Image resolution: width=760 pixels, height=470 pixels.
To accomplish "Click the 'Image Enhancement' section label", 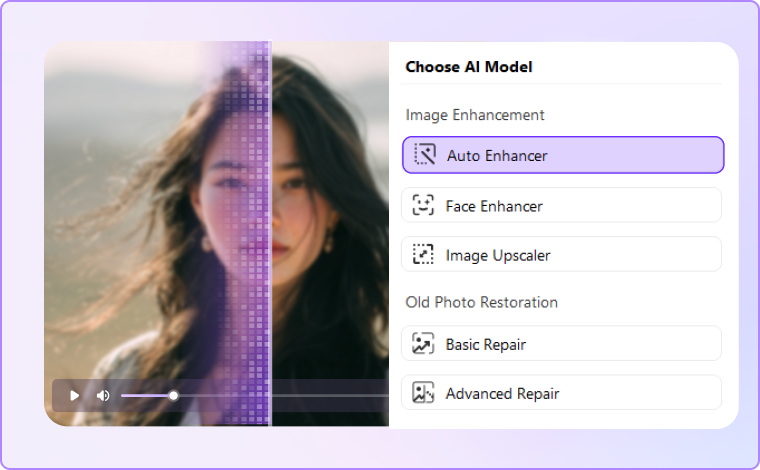I will [x=475, y=115].
